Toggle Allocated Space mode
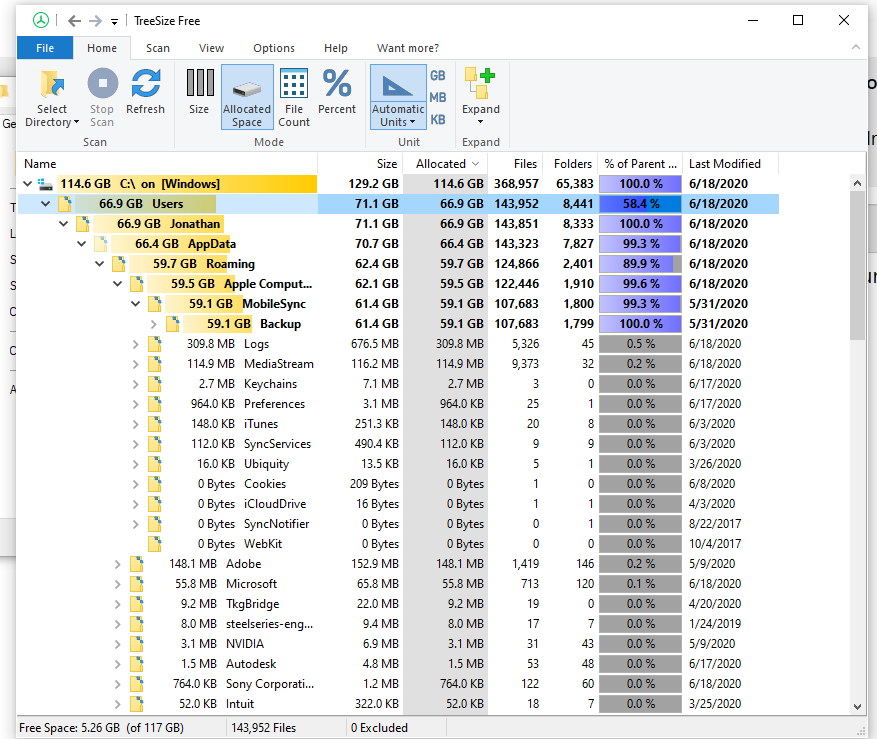 [247, 97]
